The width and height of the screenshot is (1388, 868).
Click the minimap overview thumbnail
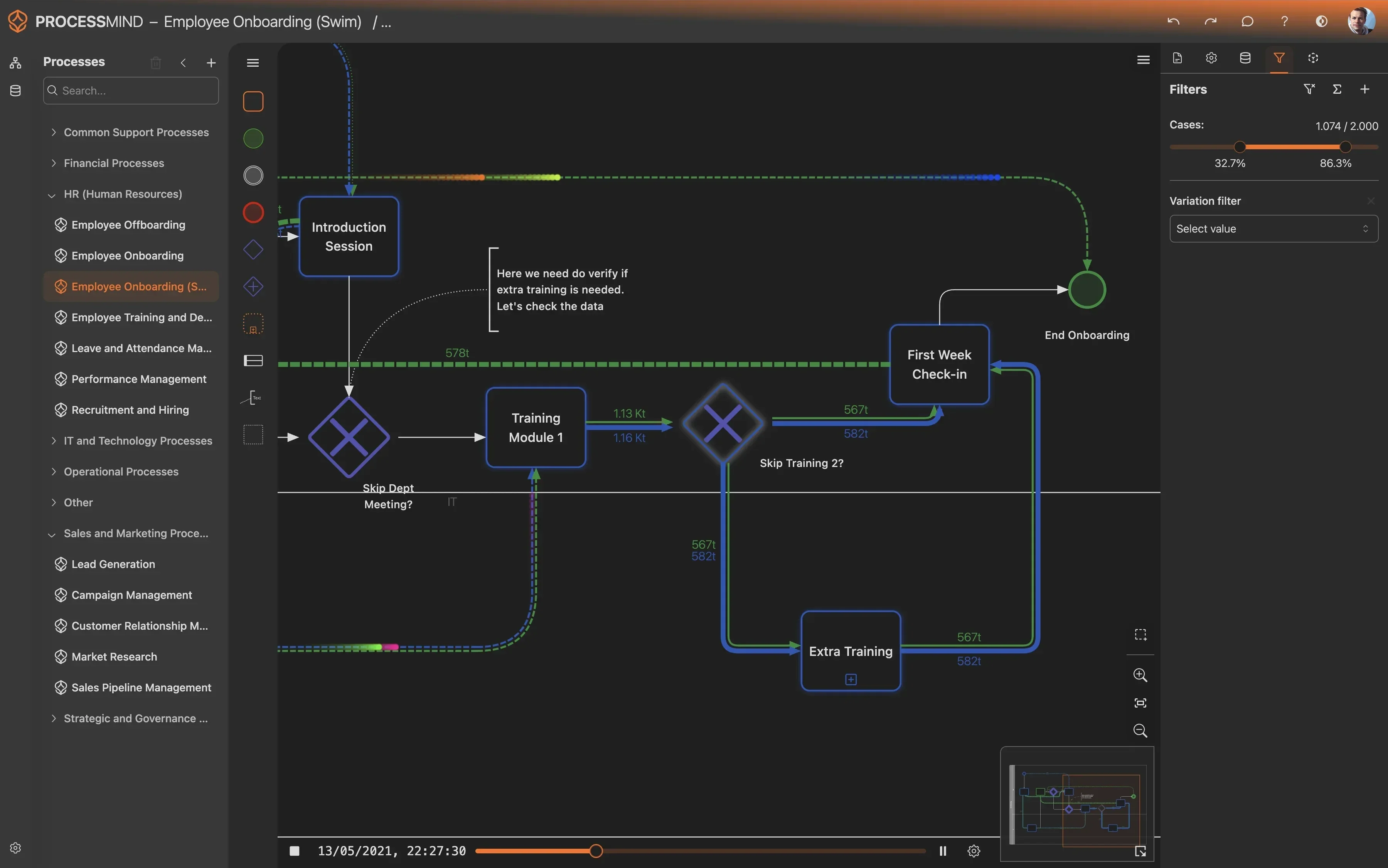pos(1078,804)
